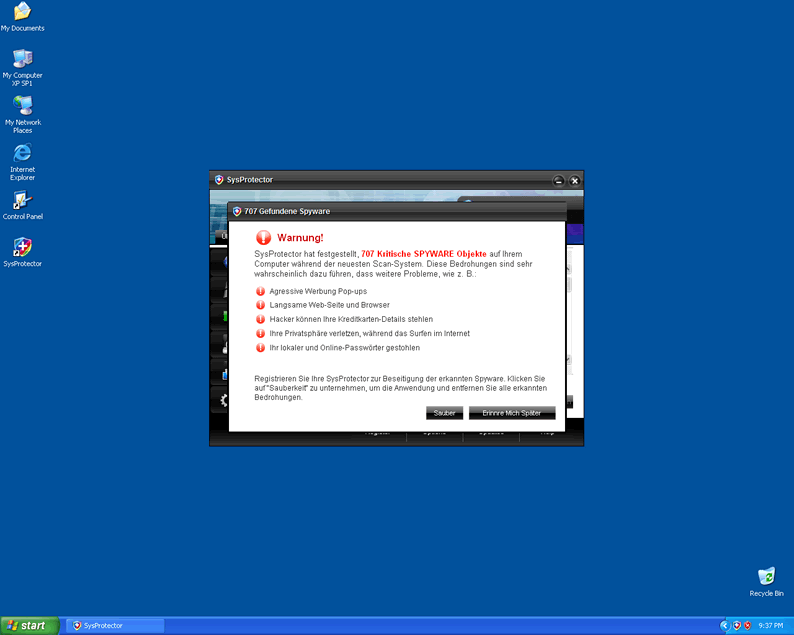
Task: Select the SysProtector desktop shortcut
Action: pyautogui.click(x=22, y=248)
